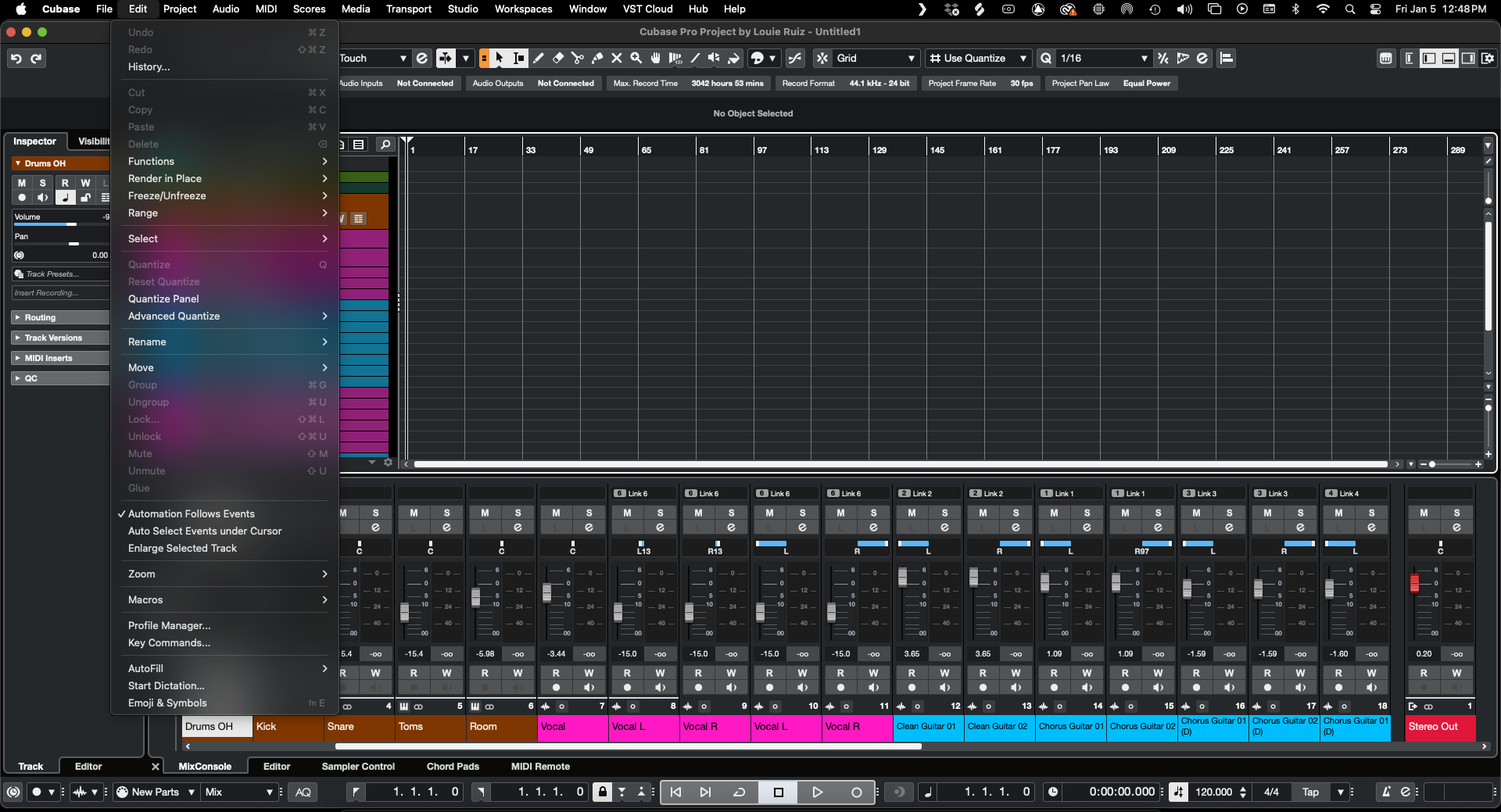
Task: Switch to the Chord Pads tab
Action: tap(453, 767)
